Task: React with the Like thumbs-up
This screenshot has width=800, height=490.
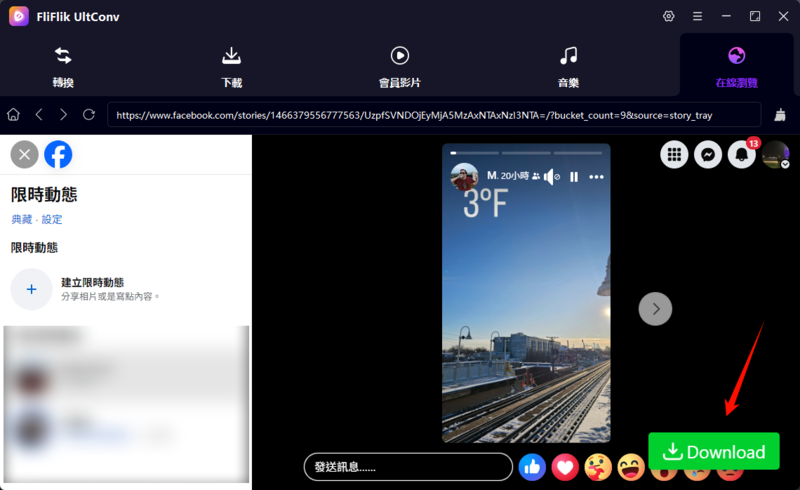Action: click(532, 467)
